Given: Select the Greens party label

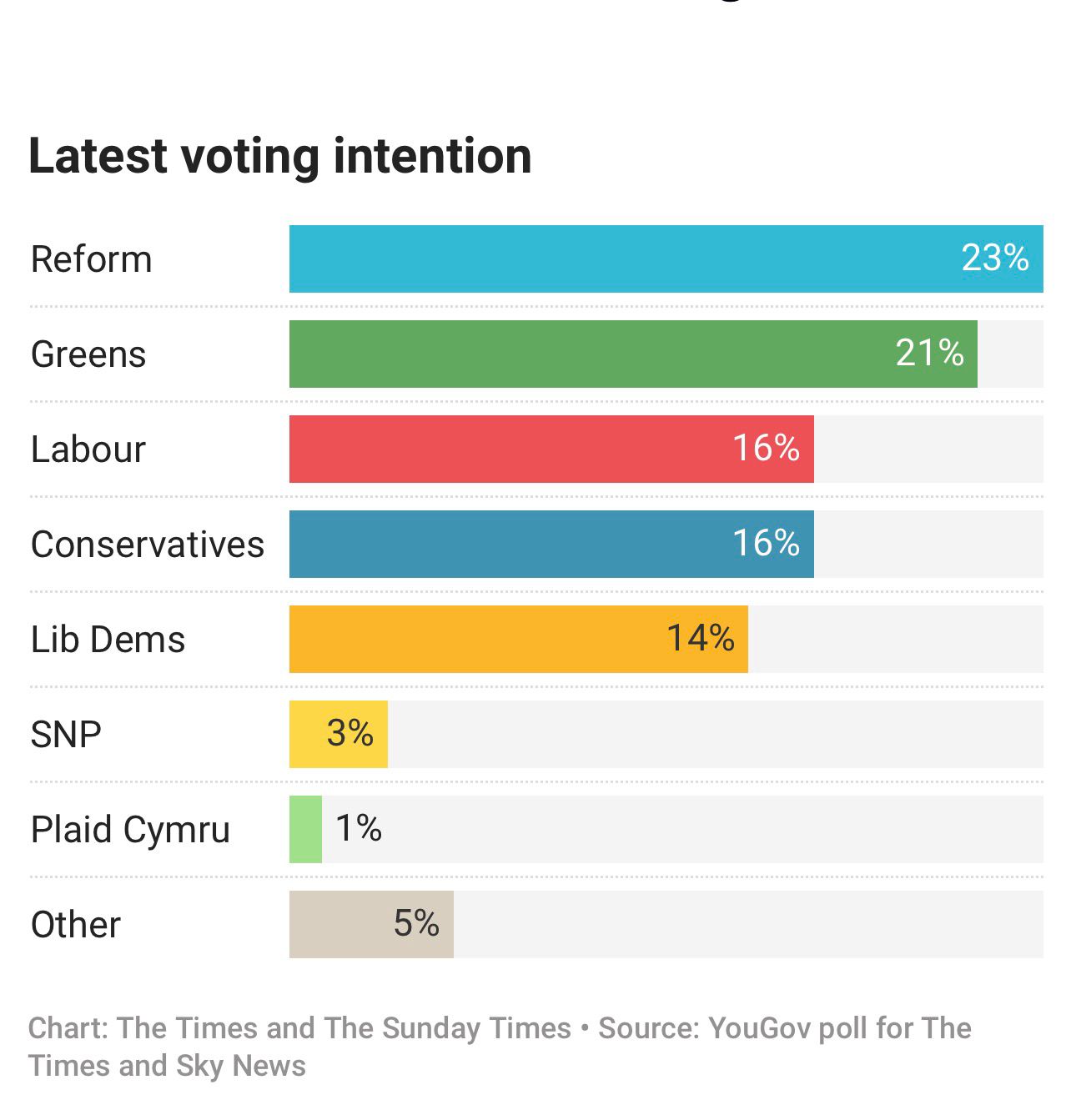Looking at the screenshot, I should [88, 354].
